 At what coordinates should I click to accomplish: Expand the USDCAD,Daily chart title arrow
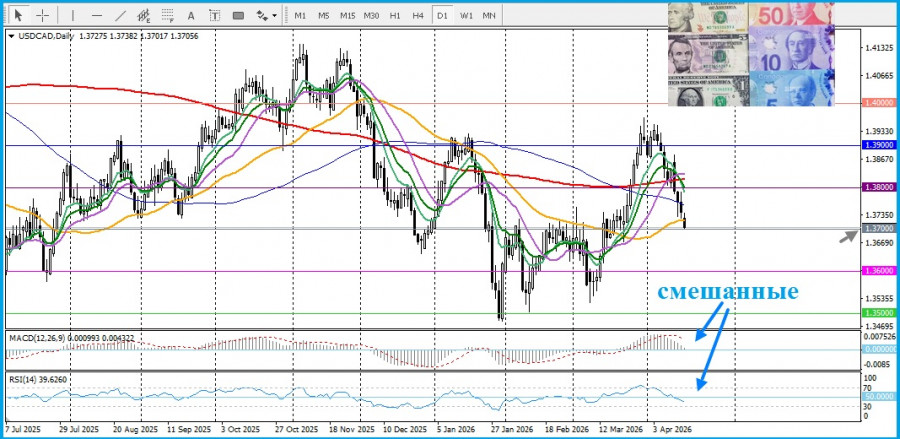coord(11,35)
